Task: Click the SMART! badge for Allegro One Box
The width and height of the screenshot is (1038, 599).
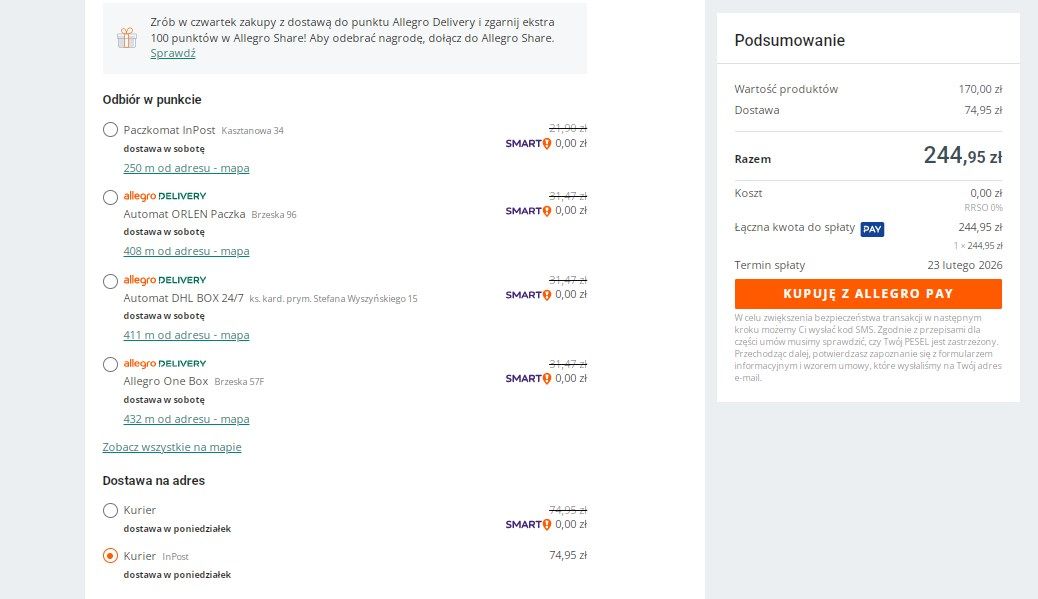Action: coord(528,379)
